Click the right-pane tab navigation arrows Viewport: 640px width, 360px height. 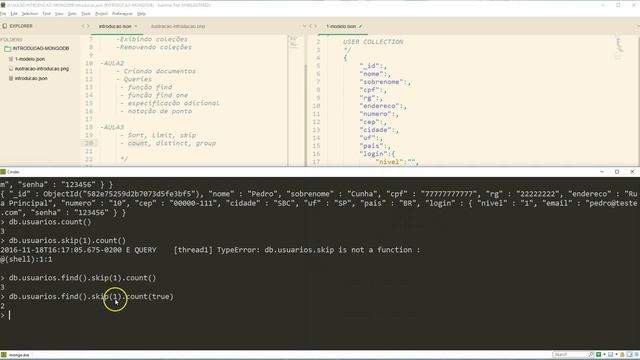point(313,26)
